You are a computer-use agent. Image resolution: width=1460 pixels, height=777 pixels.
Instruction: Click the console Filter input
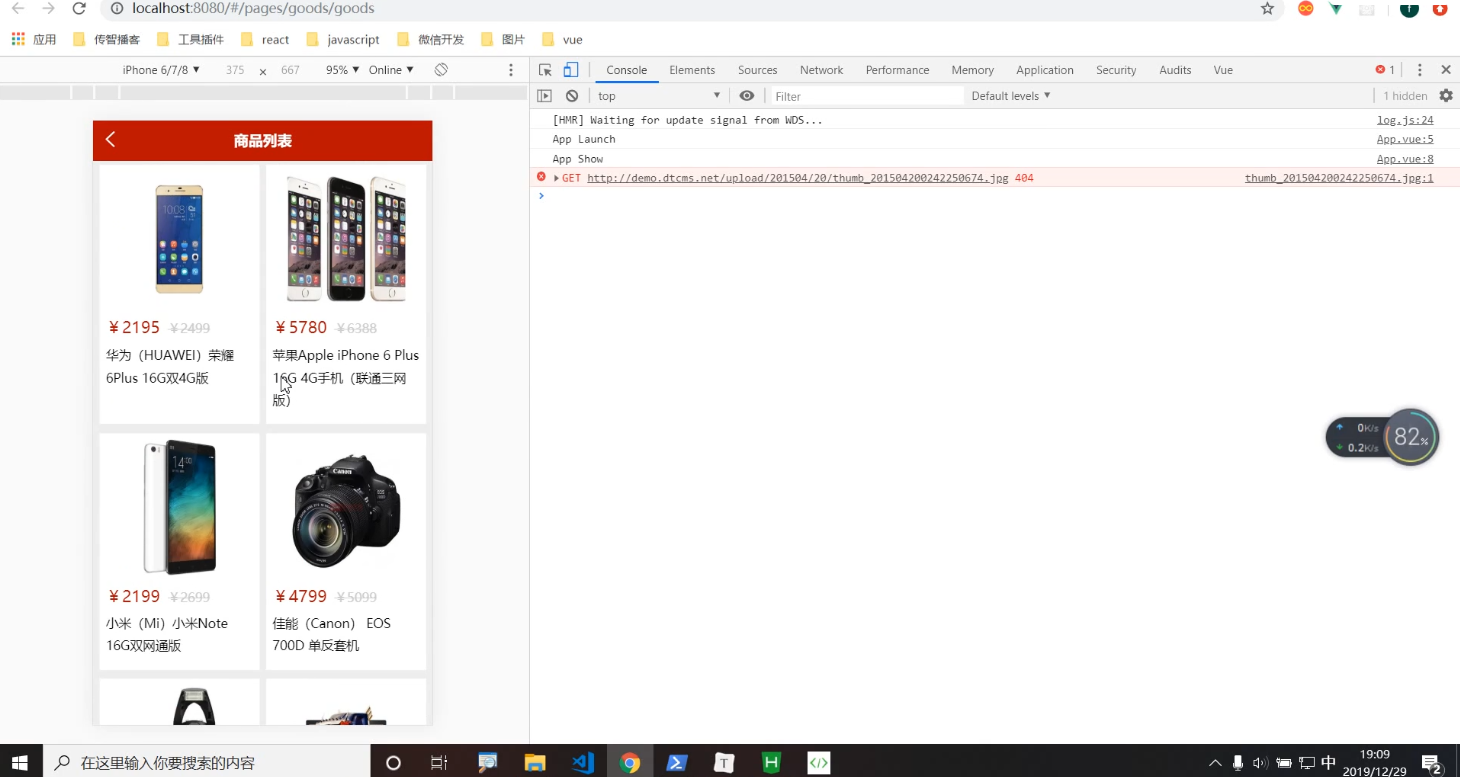pyautogui.click(x=866, y=96)
